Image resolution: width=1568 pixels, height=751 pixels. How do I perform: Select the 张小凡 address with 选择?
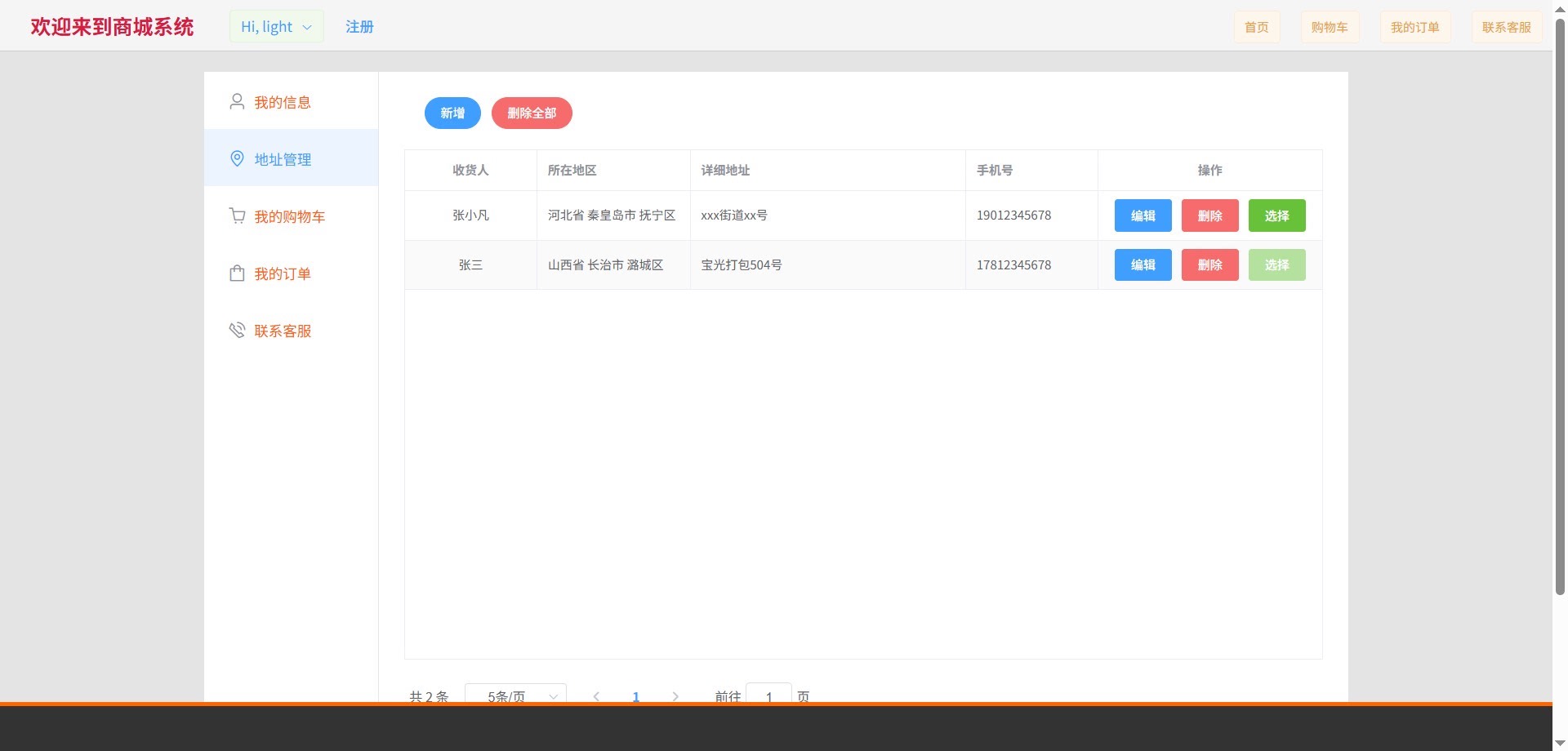pos(1276,216)
